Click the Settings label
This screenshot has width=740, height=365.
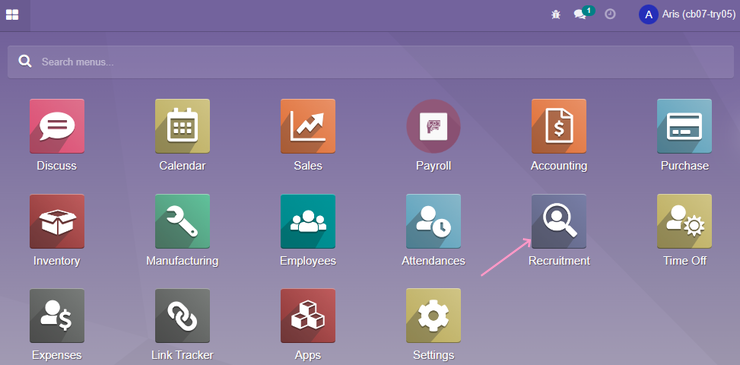(433, 355)
